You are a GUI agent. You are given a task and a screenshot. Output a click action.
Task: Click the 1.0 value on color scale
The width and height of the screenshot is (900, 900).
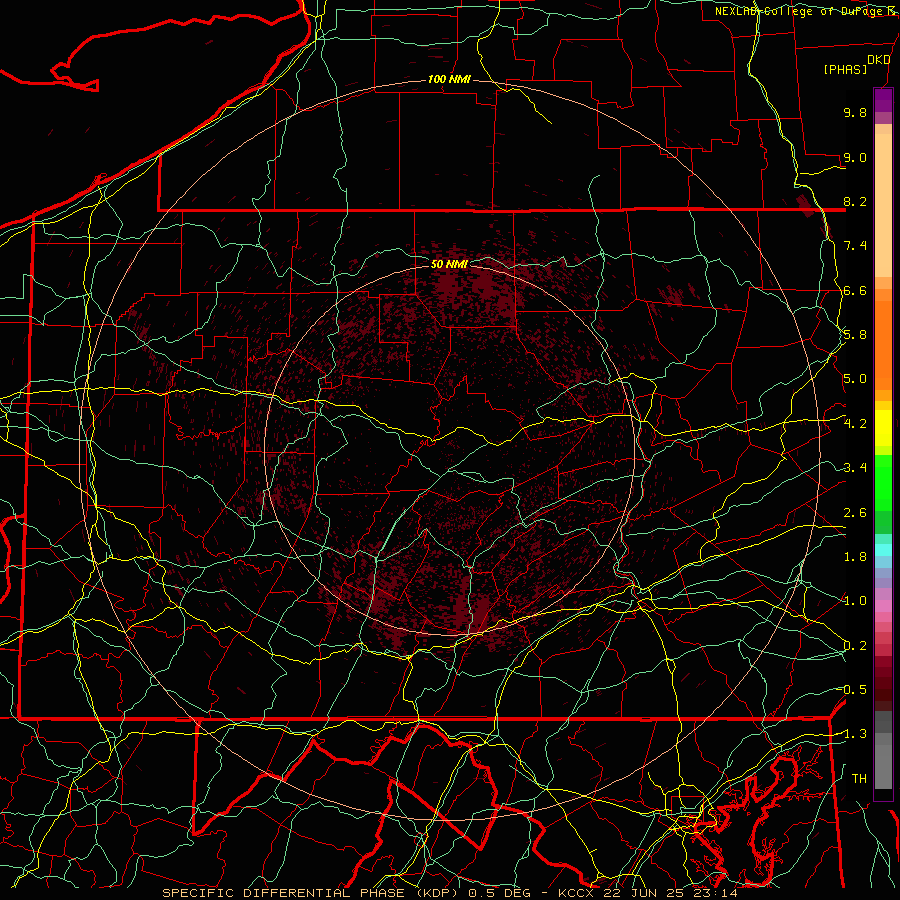coord(855,601)
